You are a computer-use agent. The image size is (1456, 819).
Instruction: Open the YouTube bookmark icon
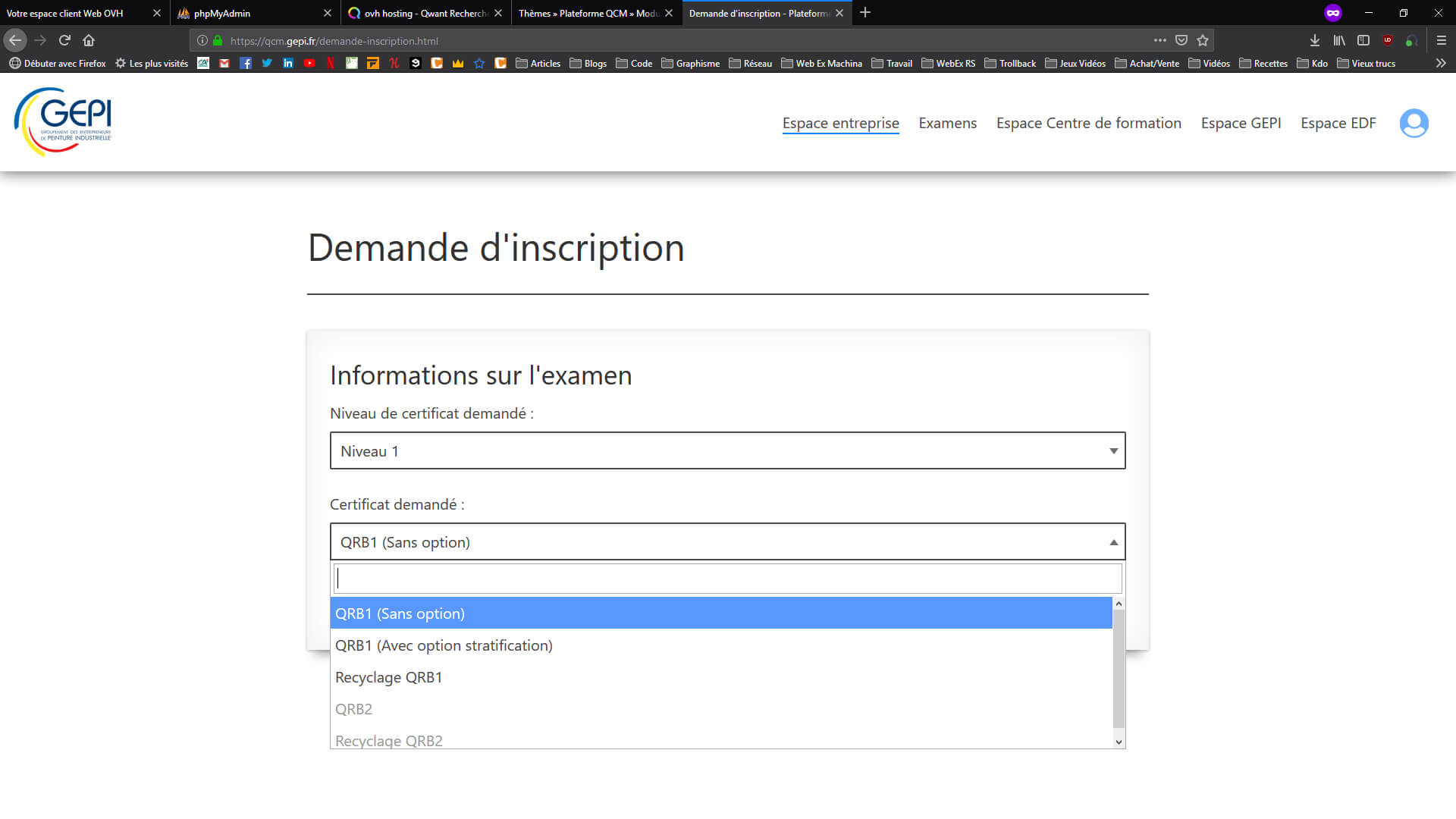(309, 64)
